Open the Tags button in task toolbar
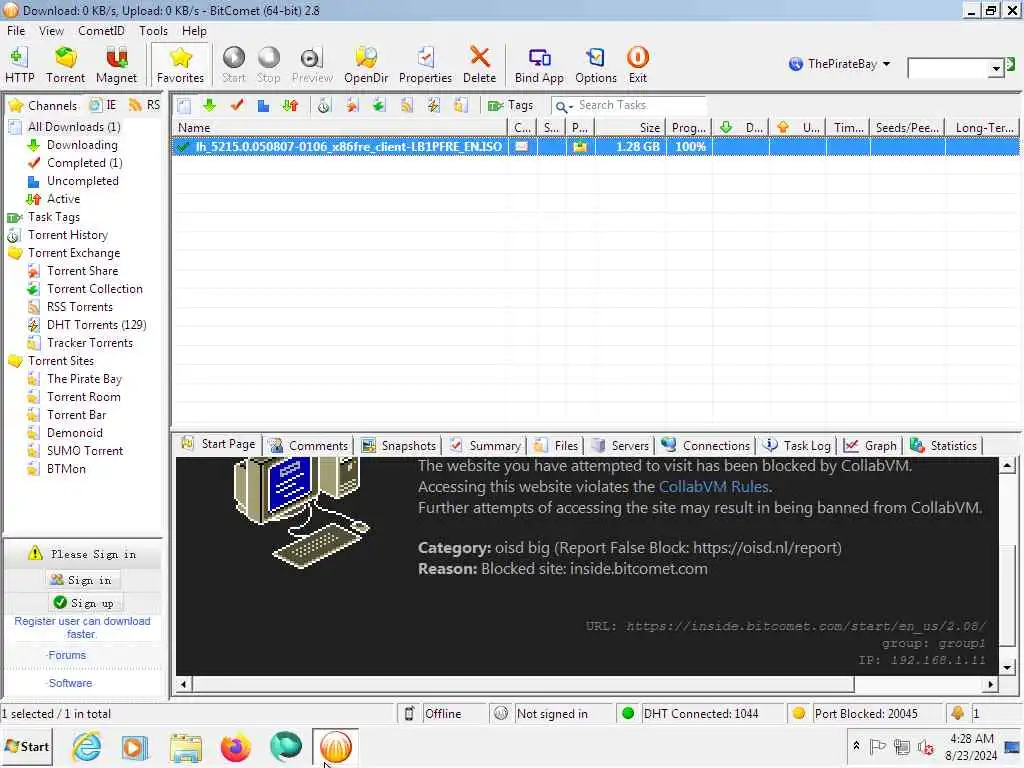The image size is (1024, 768). point(510,106)
